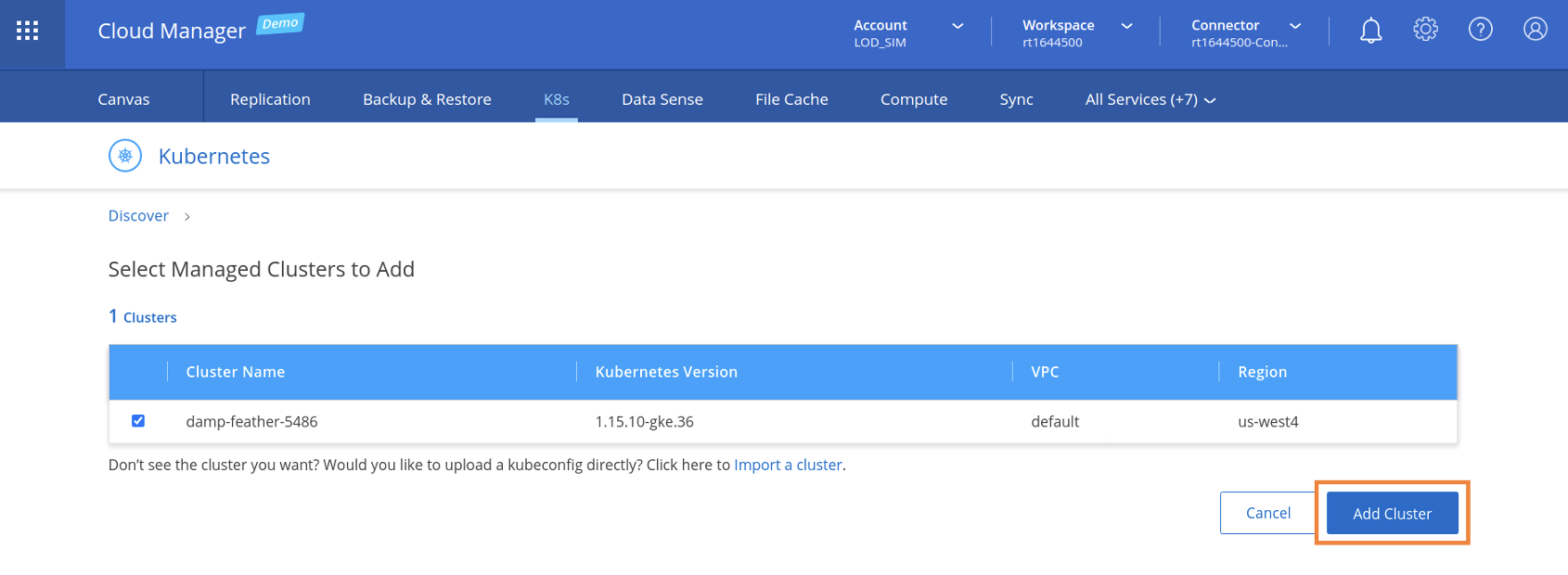The image size is (1568, 575).
Task: Open the help question mark icon
Action: click(1481, 30)
